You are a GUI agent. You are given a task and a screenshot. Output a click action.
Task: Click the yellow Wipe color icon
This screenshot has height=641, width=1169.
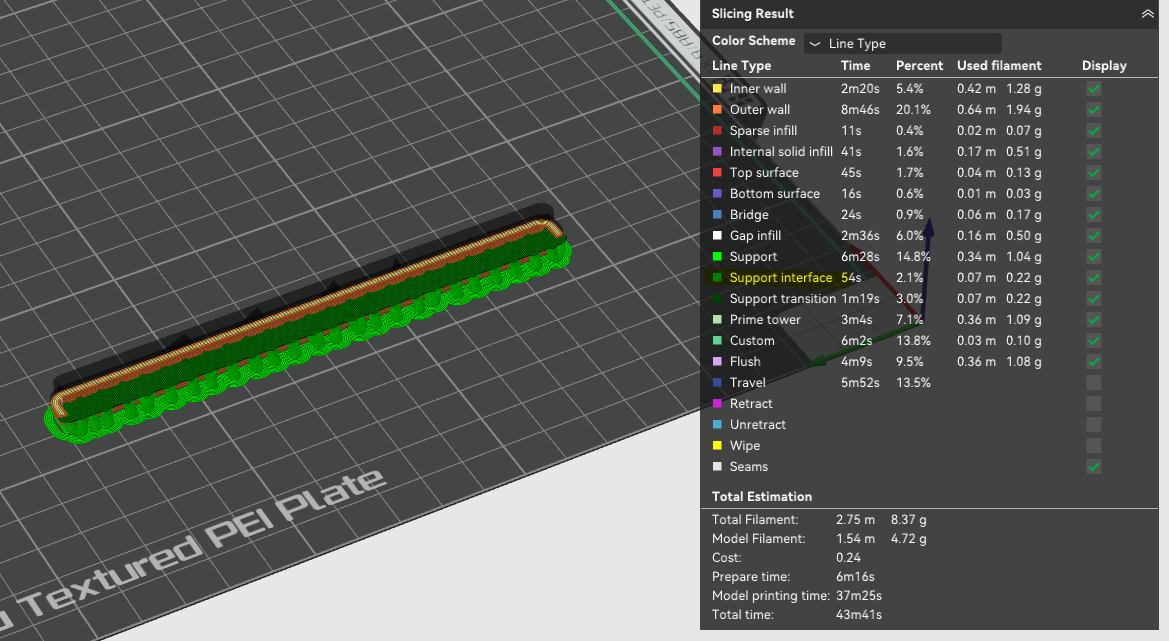tap(717, 446)
